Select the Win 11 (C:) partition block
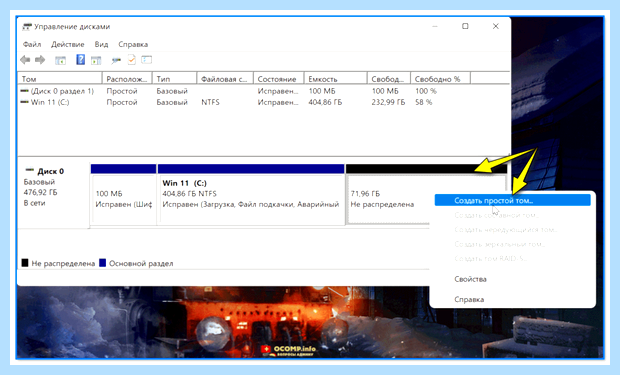The image size is (620, 375). pos(251,195)
